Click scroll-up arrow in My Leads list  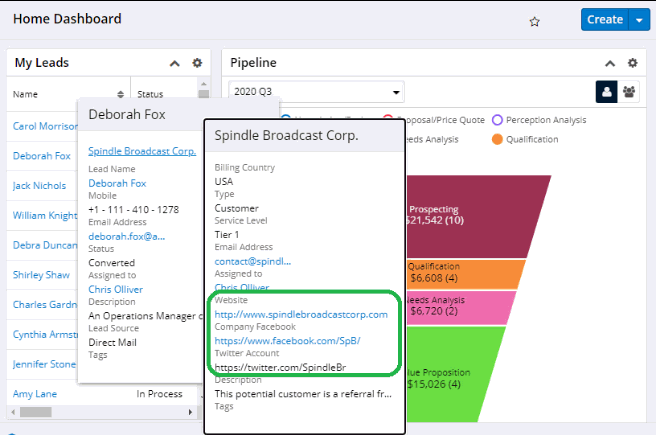(x=204, y=84)
